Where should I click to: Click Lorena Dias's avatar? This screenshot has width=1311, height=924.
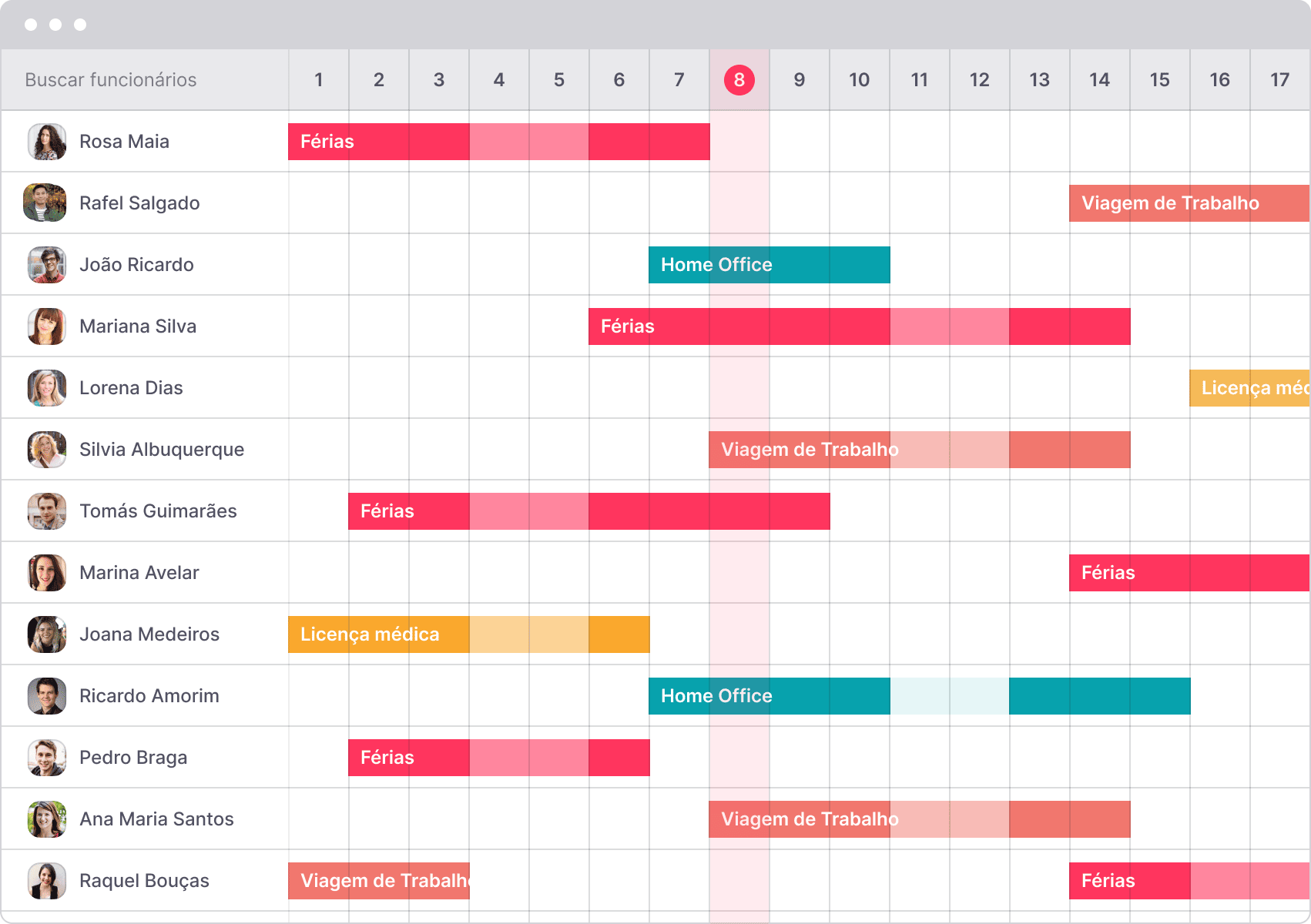(47, 388)
